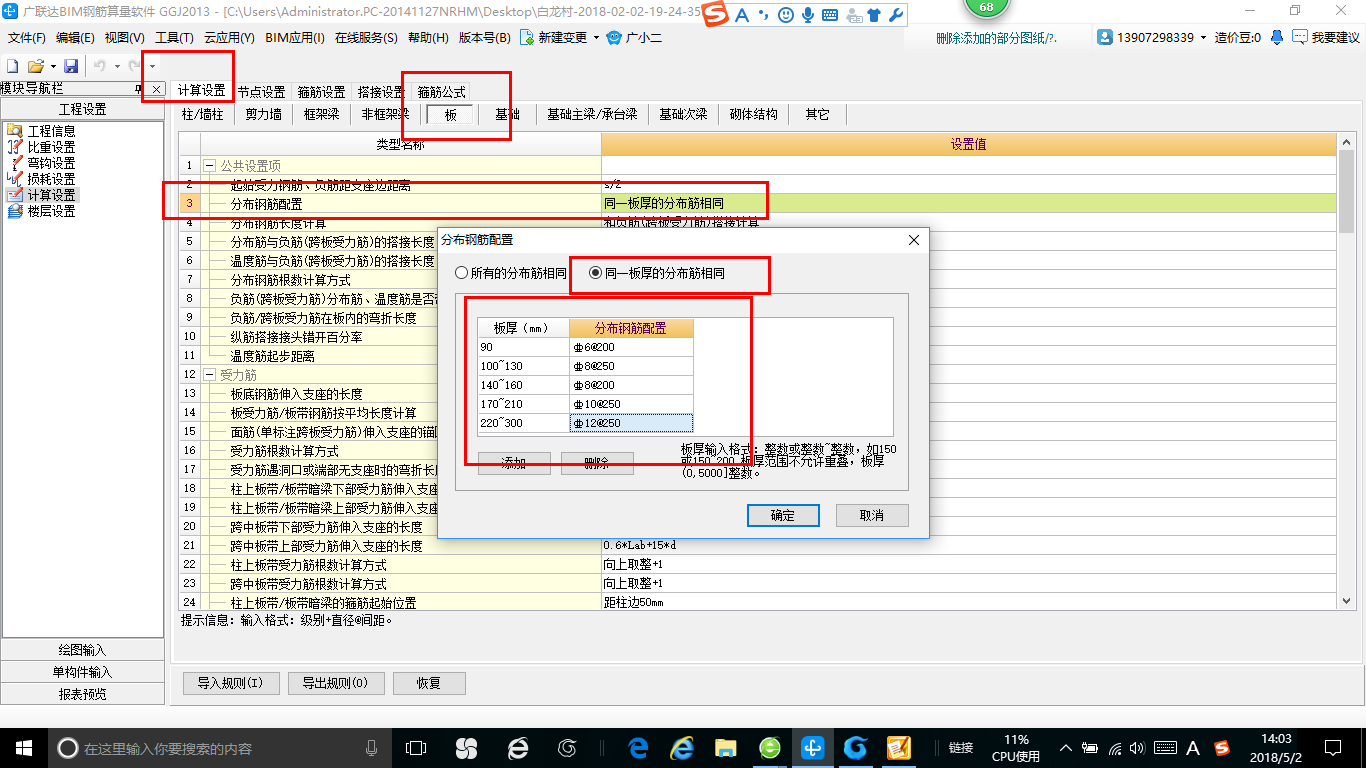Click the Undo arrow icon

click(100, 66)
